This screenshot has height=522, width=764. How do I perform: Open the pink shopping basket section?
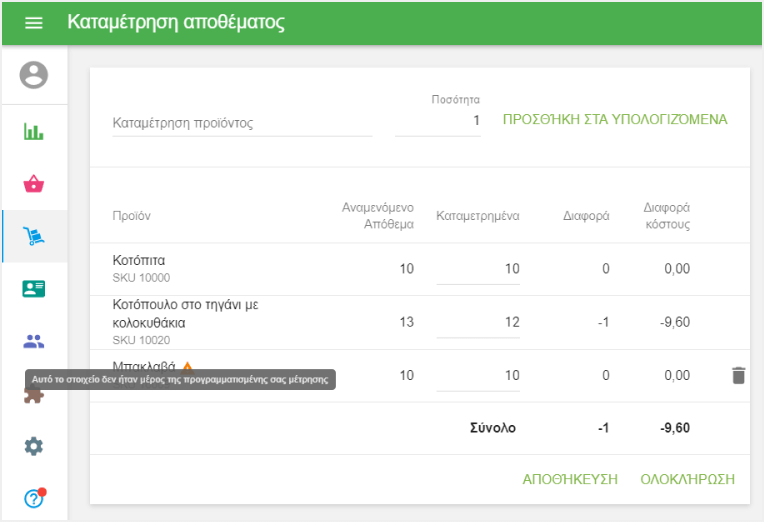pos(34,184)
